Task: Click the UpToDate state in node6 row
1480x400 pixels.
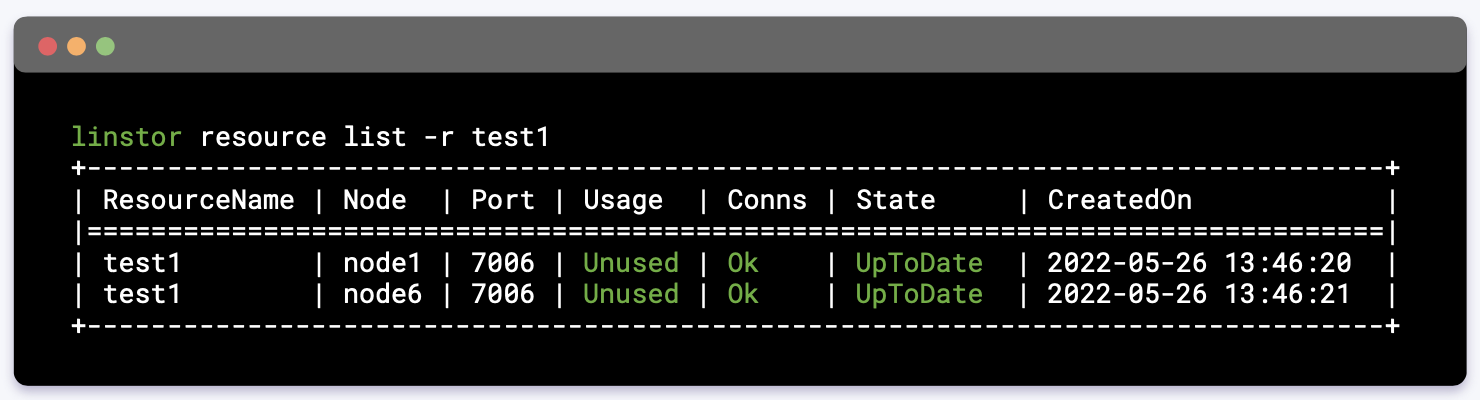Action: (919, 294)
